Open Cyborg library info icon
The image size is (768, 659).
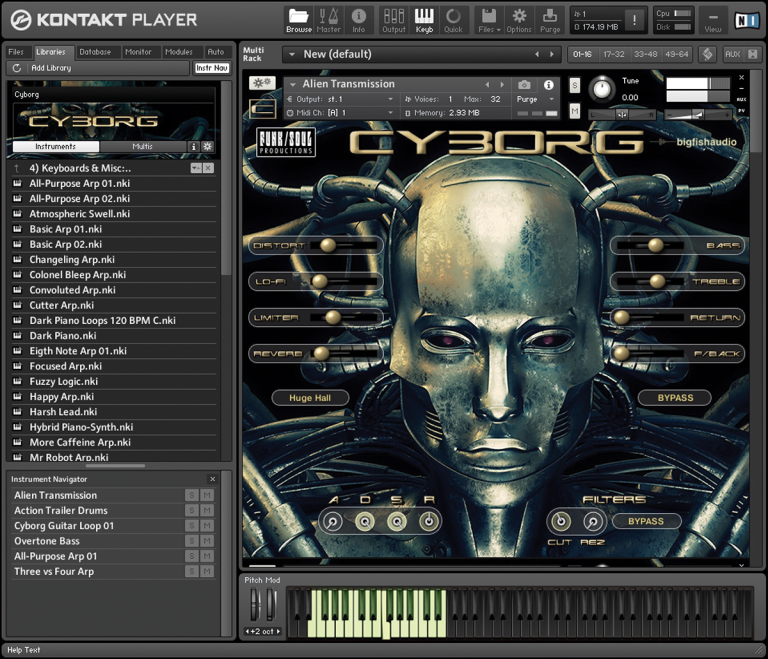[x=194, y=146]
